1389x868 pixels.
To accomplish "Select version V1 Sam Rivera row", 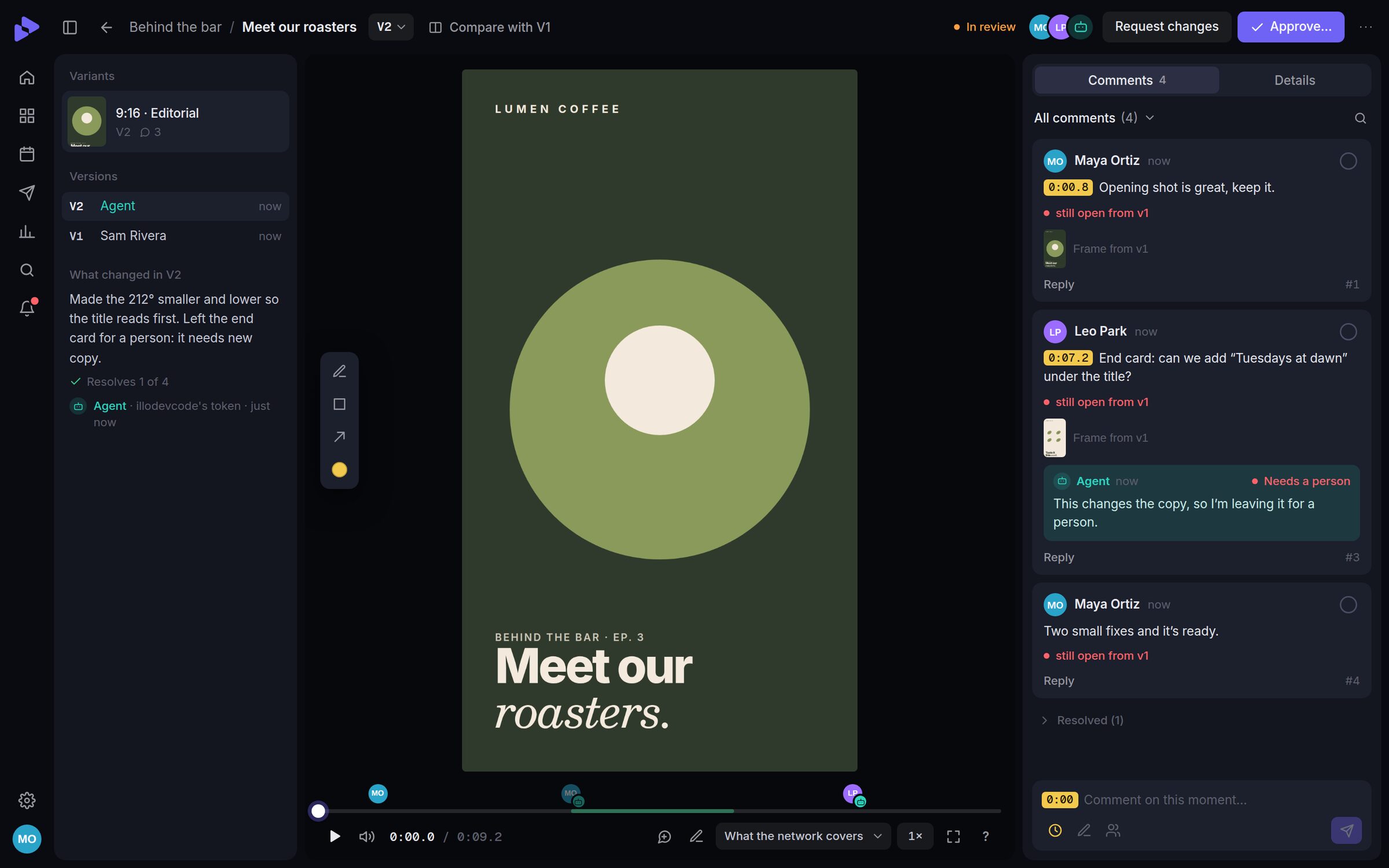I will 175,236.
